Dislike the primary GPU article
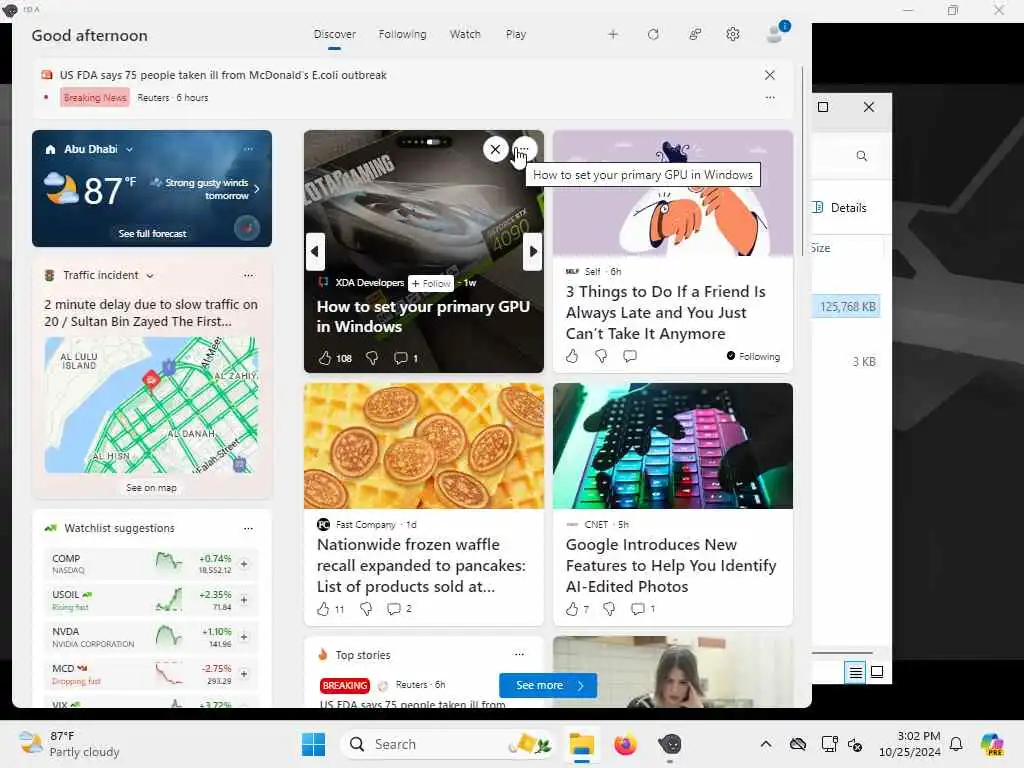This screenshot has height=768, width=1024. click(372, 358)
